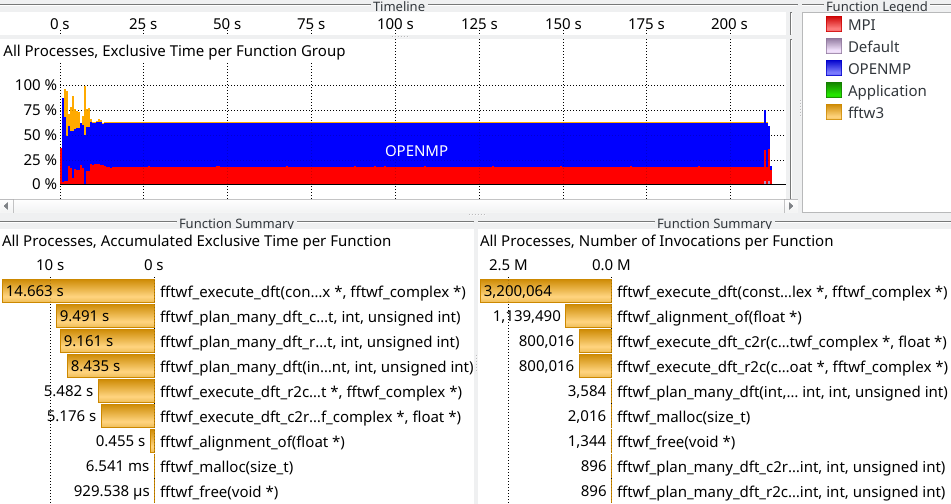Click the 9.161 s exclusive time bar
Viewport: 951px width, 504px height.
107,341
